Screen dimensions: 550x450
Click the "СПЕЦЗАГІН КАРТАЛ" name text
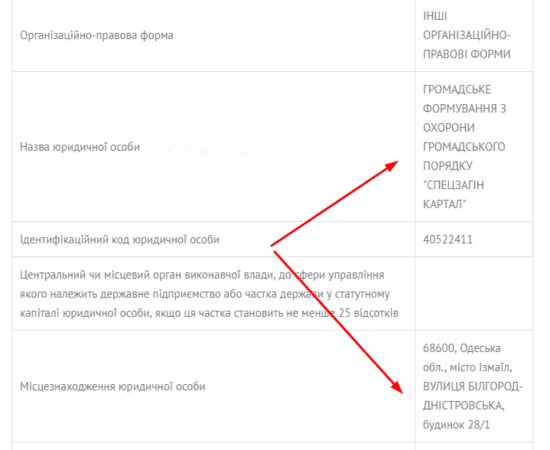pos(453,194)
